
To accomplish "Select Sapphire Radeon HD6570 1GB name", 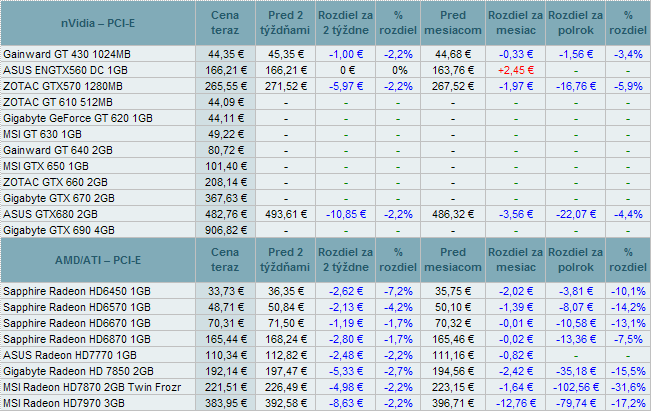I will (77, 307).
